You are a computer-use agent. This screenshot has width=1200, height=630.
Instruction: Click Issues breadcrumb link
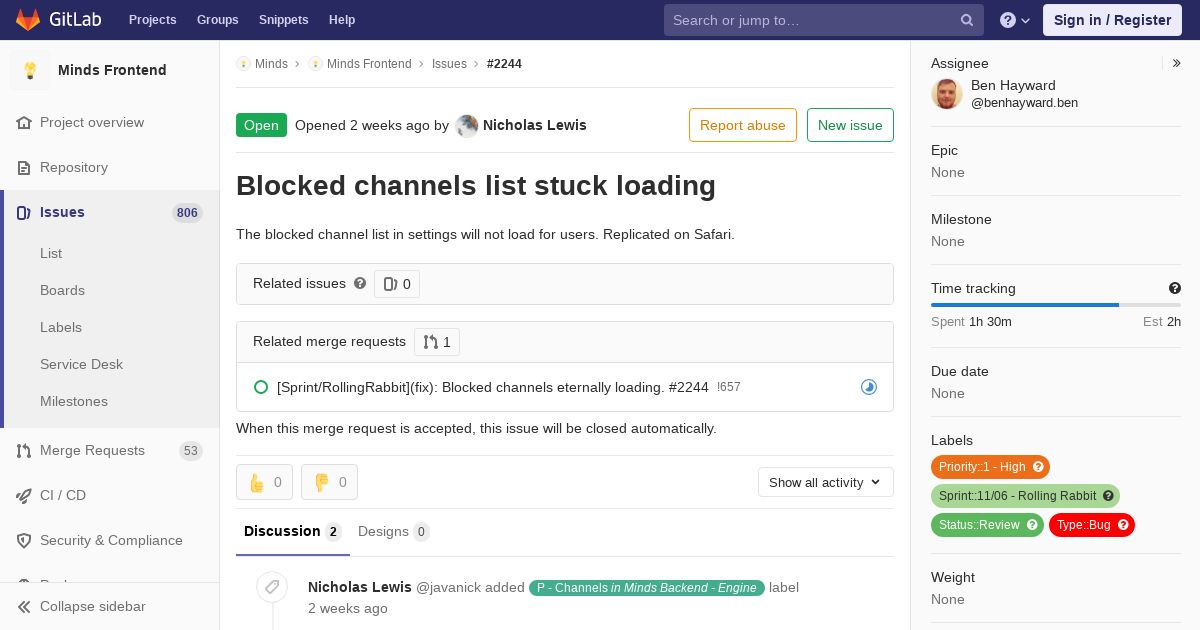(449, 64)
